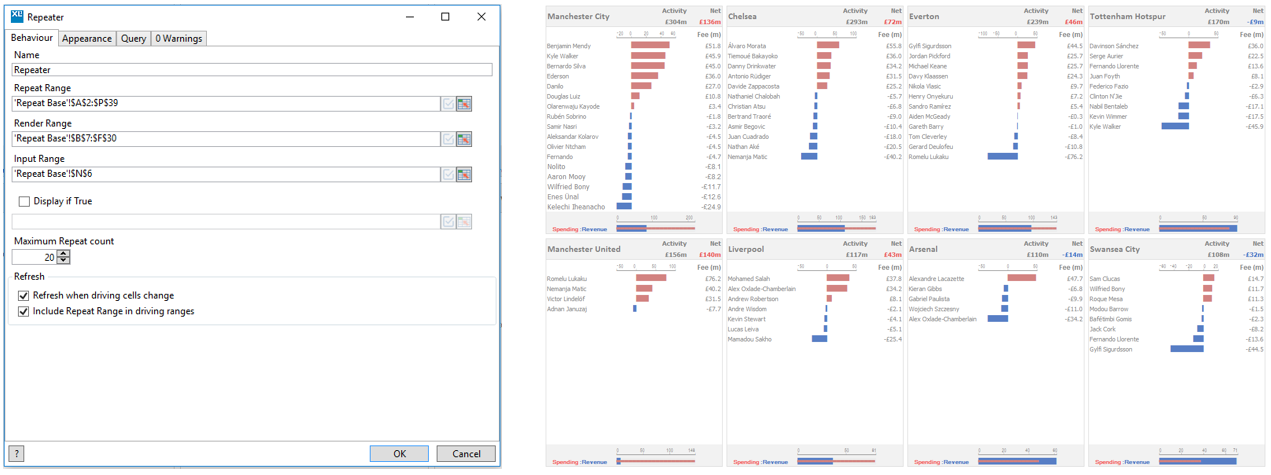Click Kelechi Iheanacho in the Manchester City list
The image size is (1271, 475).
pyautogui.click(x=576, y=207)
